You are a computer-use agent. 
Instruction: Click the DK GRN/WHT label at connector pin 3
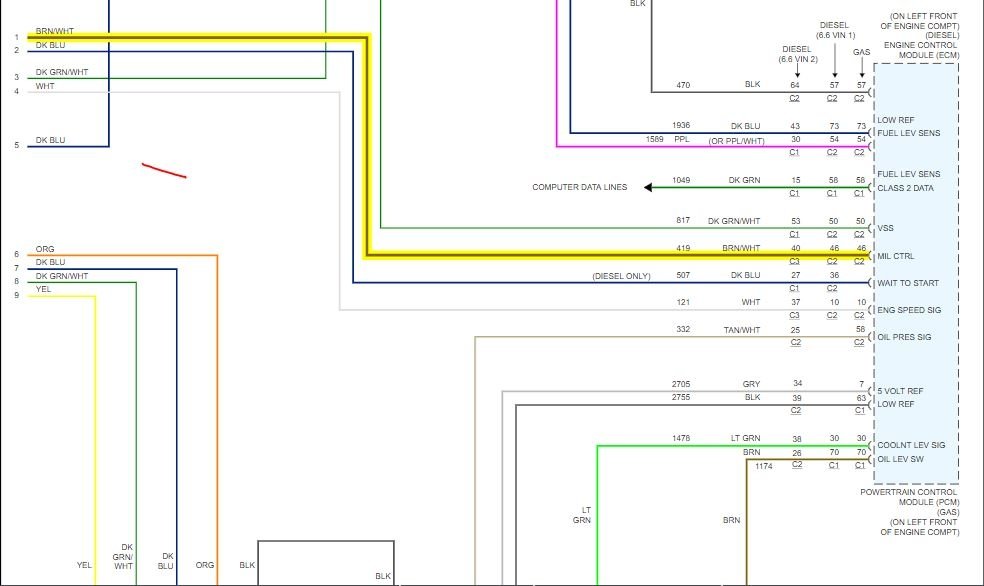[x=62, y=72]
